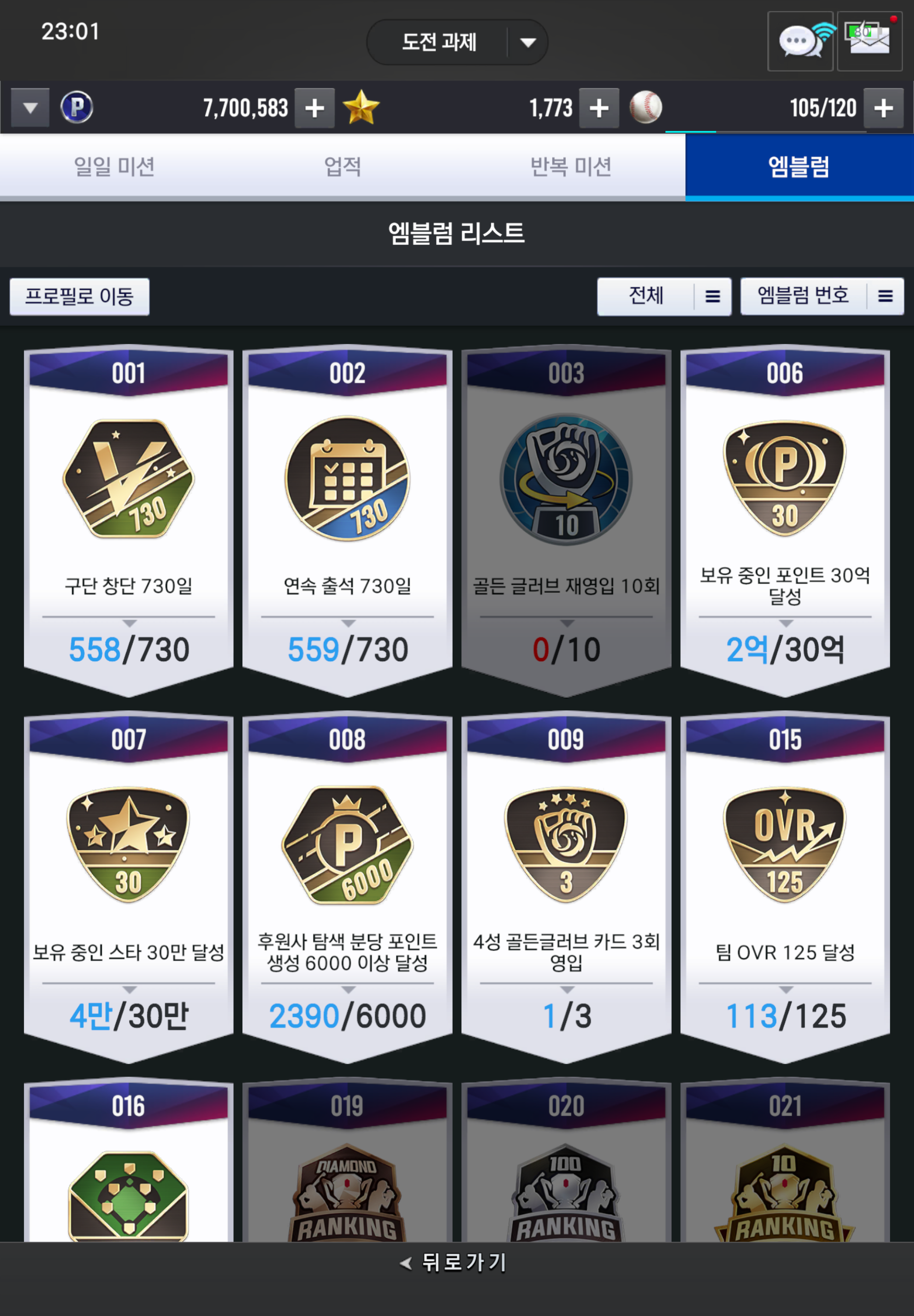914x1316 pixels.
Task: Select emblem 001 구단 창단 730일 card
Action: pyautogui.click(x=129, y=520)
